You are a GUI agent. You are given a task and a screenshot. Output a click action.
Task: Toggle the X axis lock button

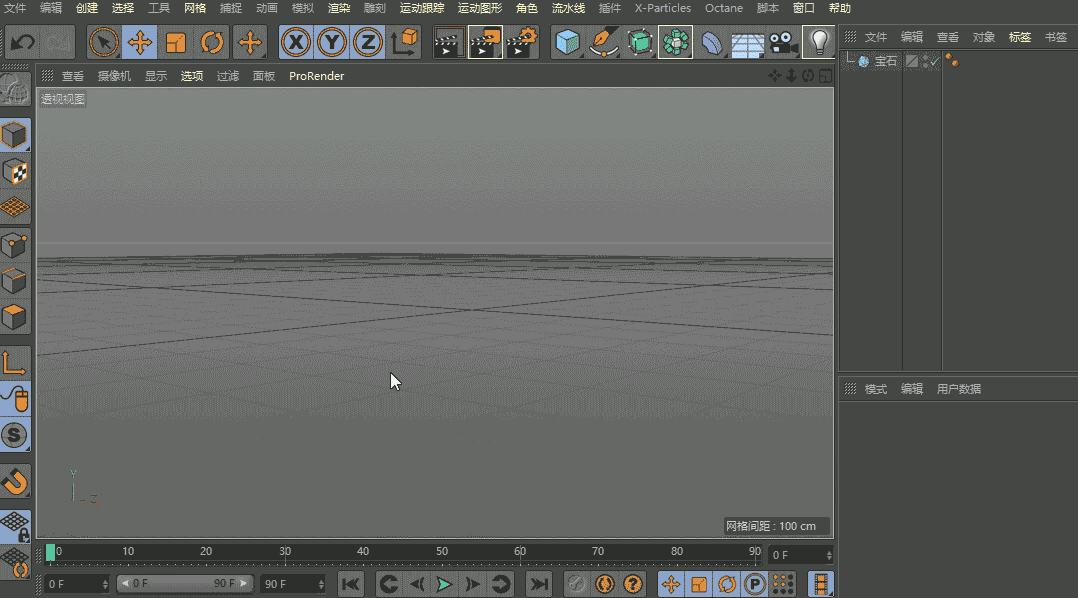[296, 42]
